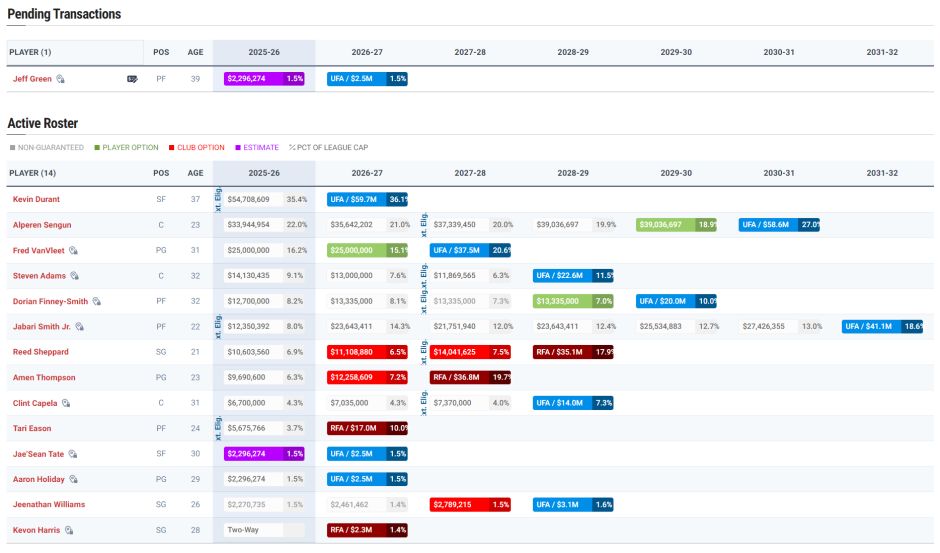
Task: Open contract details icon beside Steven Adams
Action: point(74,276)
